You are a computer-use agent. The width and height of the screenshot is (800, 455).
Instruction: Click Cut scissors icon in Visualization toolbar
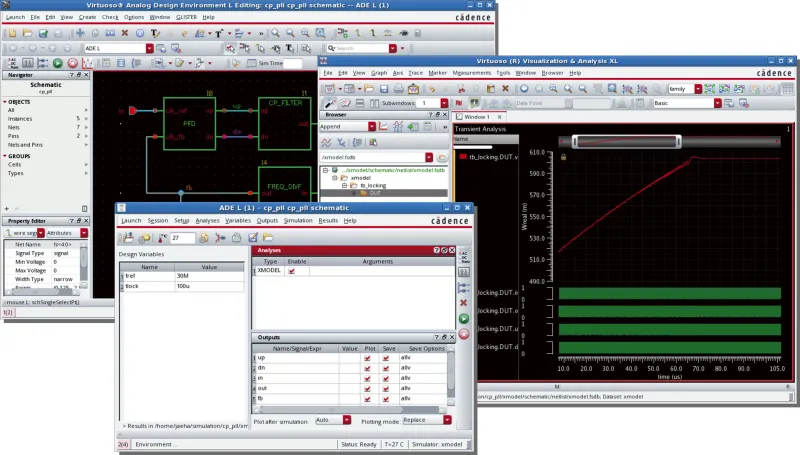point(461,89)
